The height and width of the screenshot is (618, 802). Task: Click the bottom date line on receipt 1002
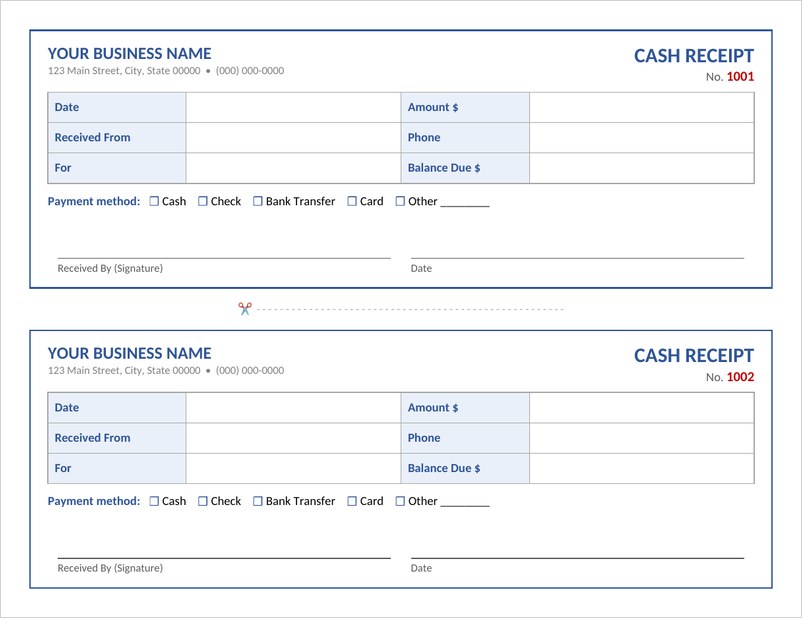[x=577, y=558]
